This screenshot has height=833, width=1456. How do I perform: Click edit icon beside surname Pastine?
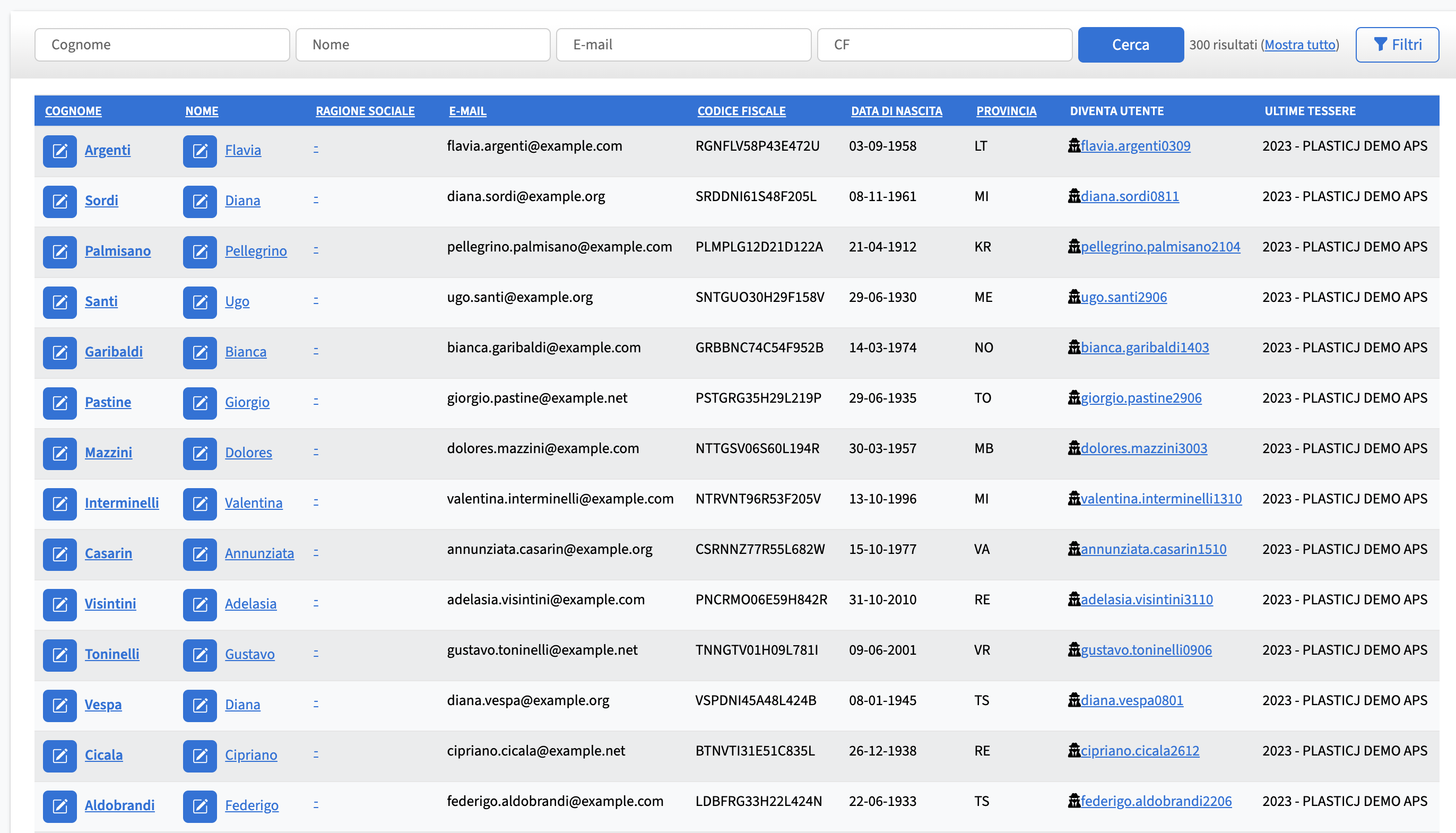coord(60,403)
